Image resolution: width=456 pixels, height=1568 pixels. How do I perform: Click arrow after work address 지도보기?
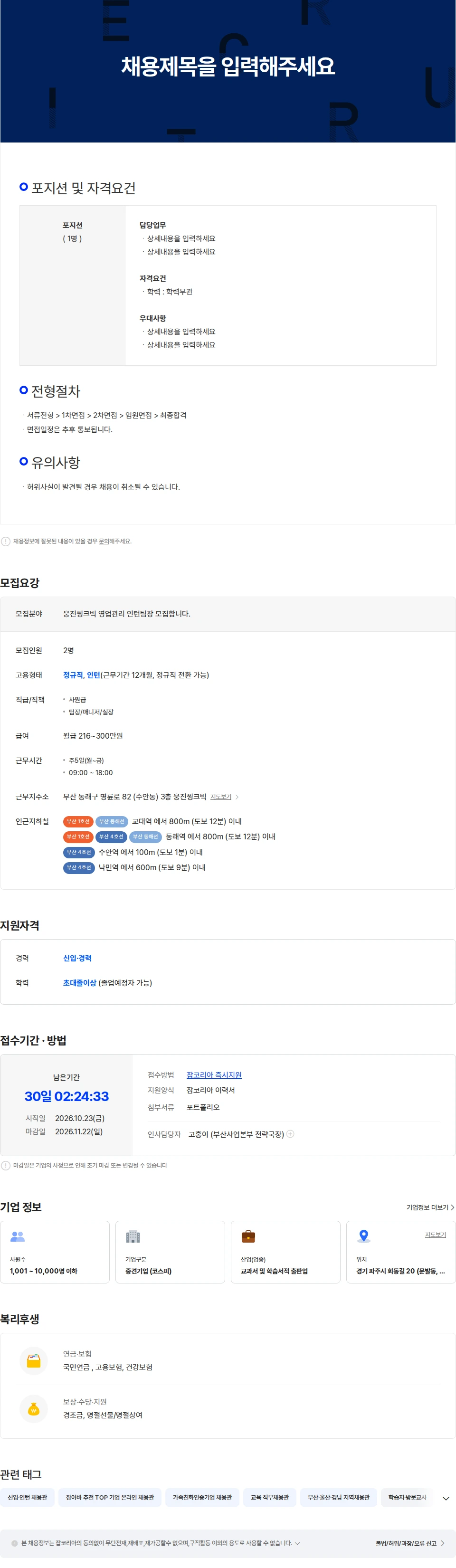click(237, 797)
